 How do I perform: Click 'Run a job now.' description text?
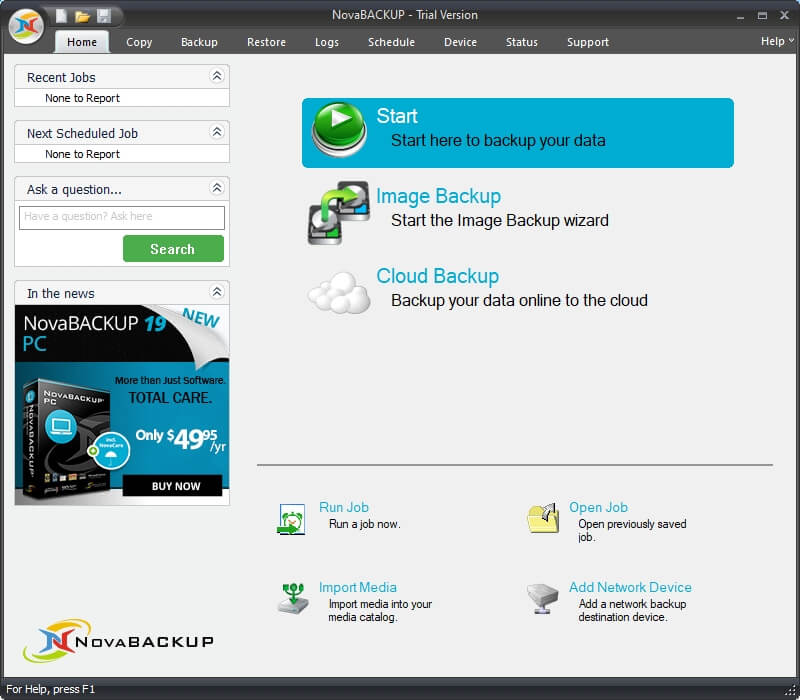pyautogui.click(x=364, y=524)
